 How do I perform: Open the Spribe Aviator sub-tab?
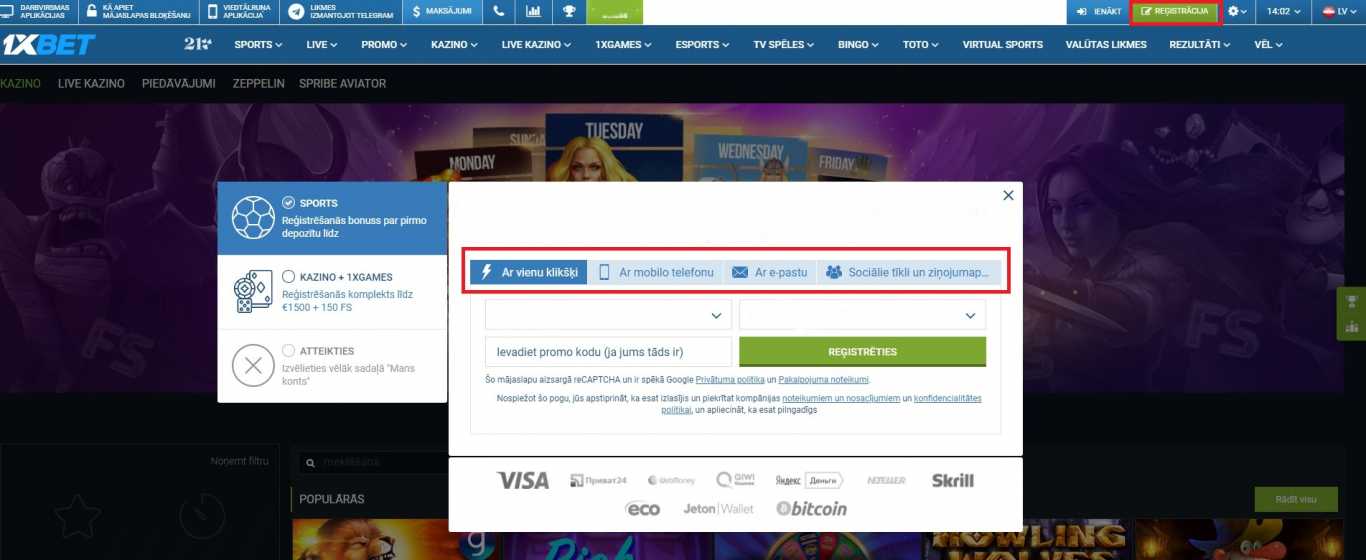[x=342, y=84]
